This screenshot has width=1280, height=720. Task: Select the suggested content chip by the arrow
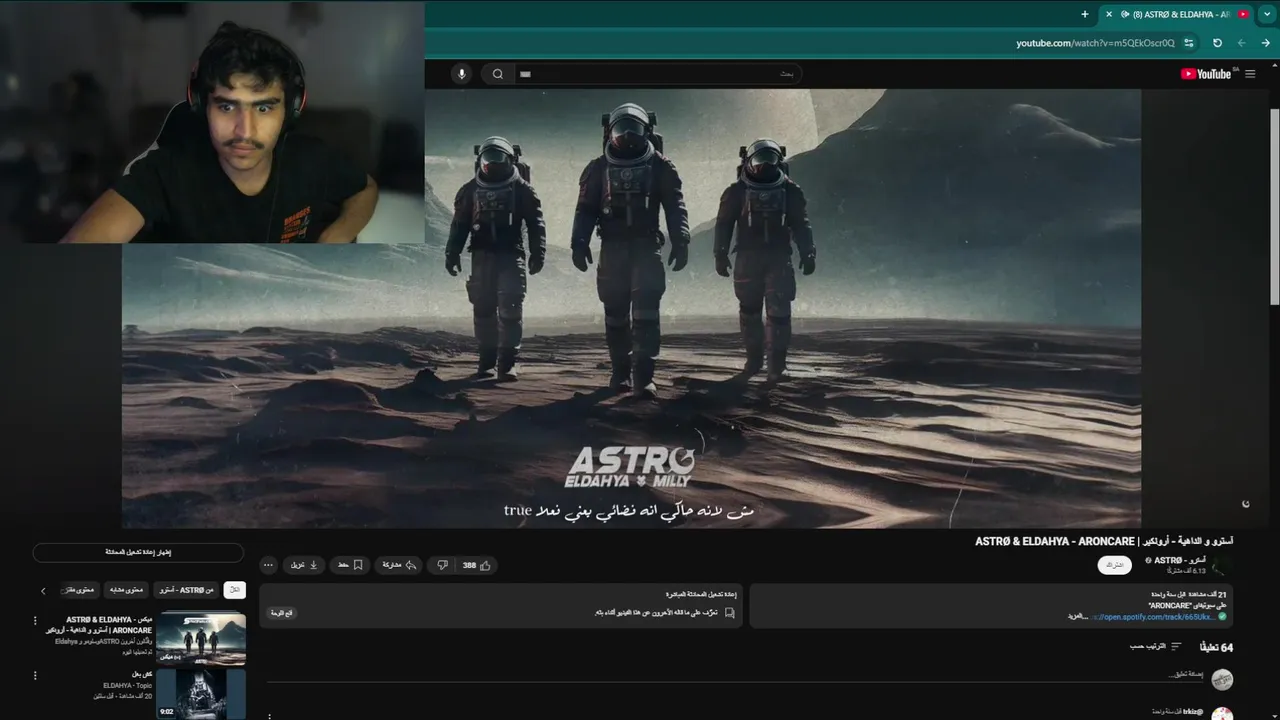pyautogui.click(x=78, y=590)
